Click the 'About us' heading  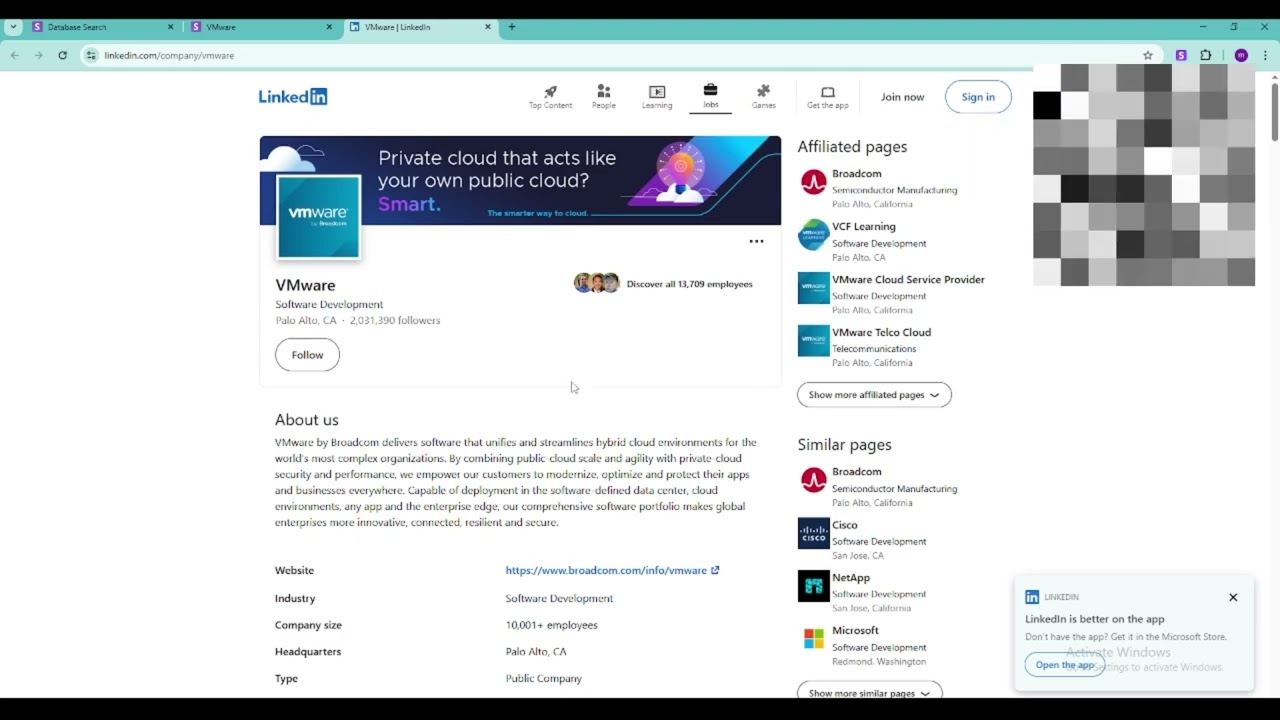click(x=307, y=420)
